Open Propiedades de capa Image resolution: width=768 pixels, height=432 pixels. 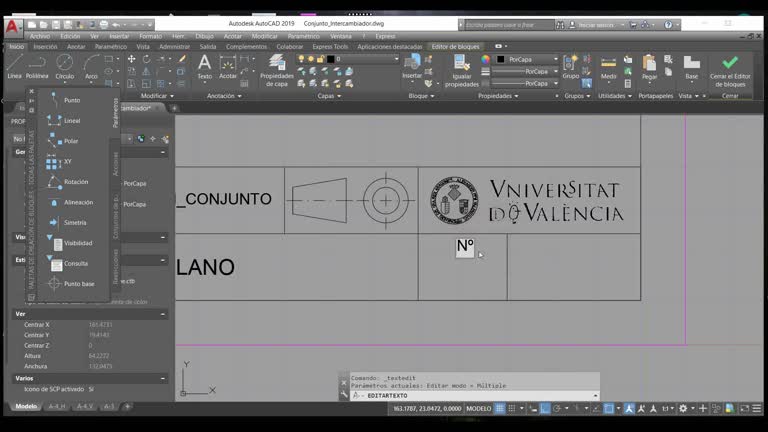point(277,71)
